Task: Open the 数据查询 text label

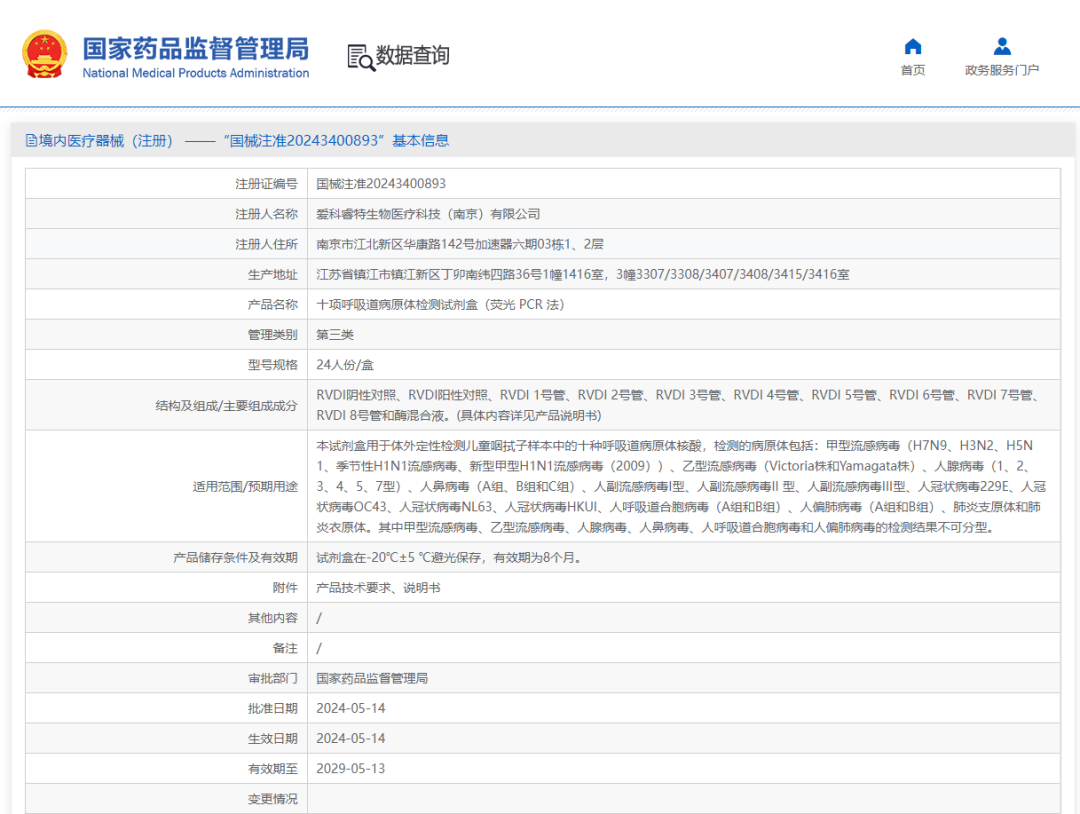Action: [413, 56]
